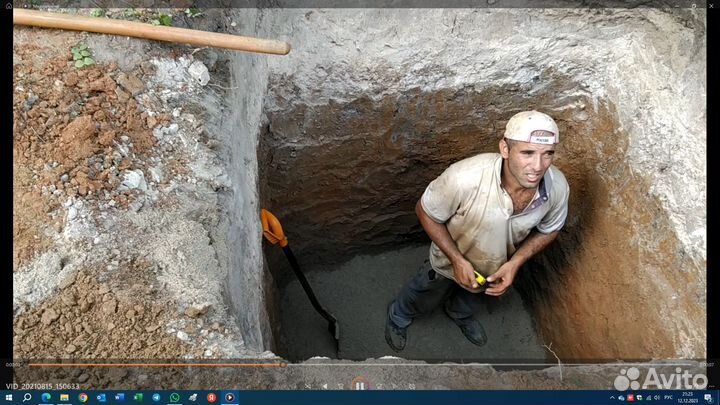The width and height of the screenshot is (720, 405).
Task: Switch the РУС keyboard language indicator
Action: 668,398
